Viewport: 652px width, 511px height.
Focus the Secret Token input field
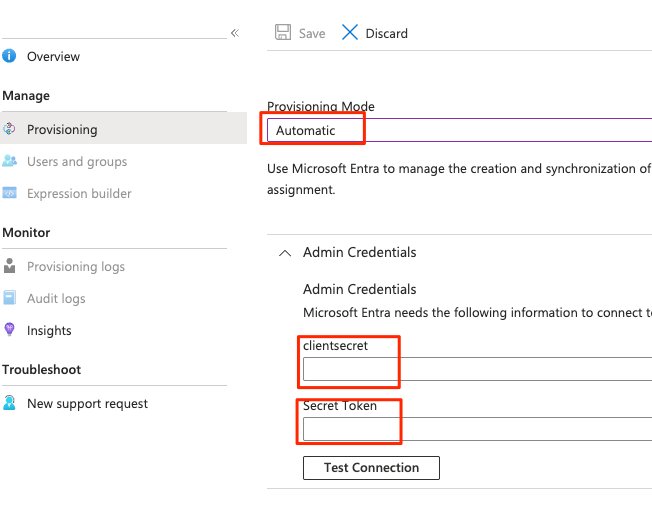477,429
